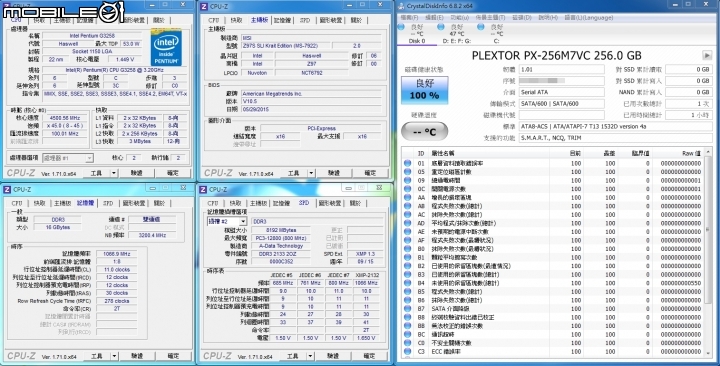Click the status circle for SMART attribute B0
Image resolution: width=720 pixels, height=366 pixels.
(407, 249)
